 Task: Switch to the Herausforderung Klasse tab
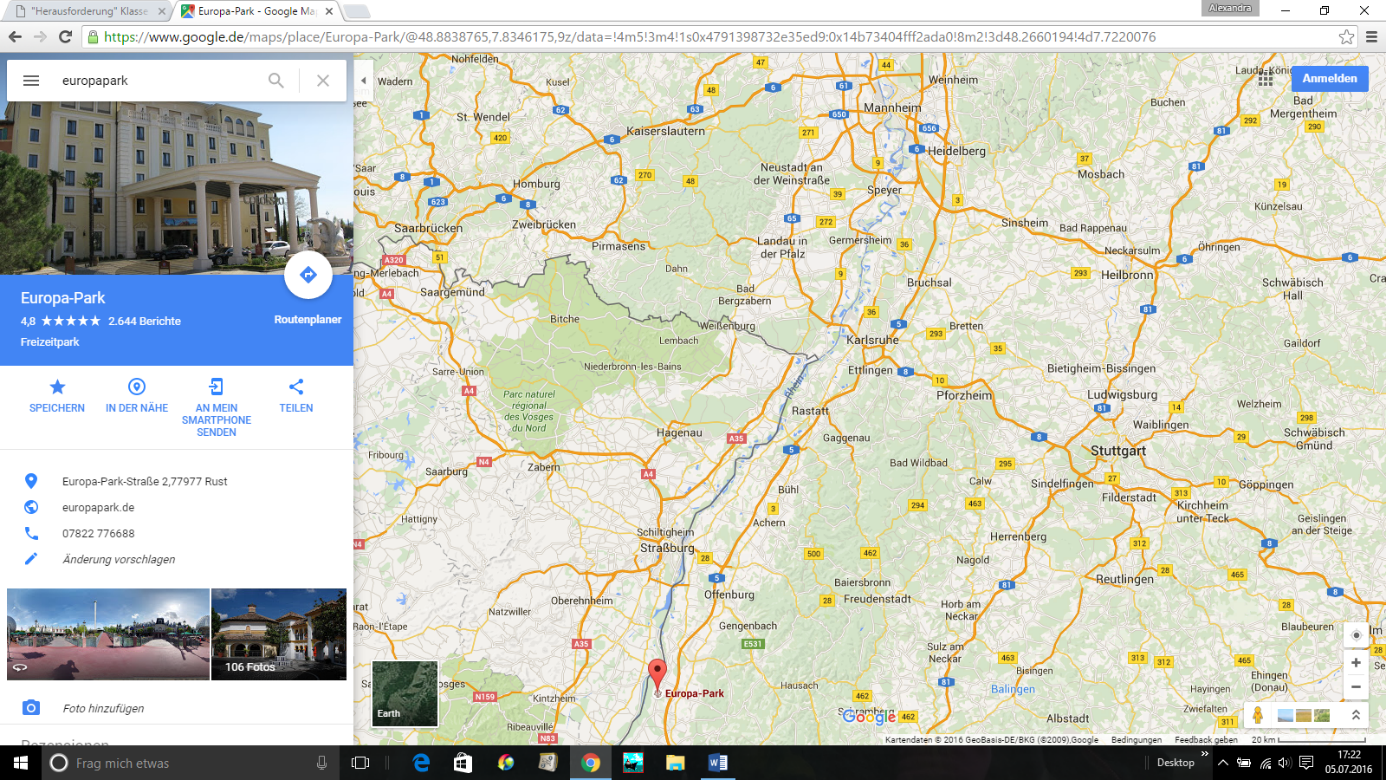[x=89, y=11]
